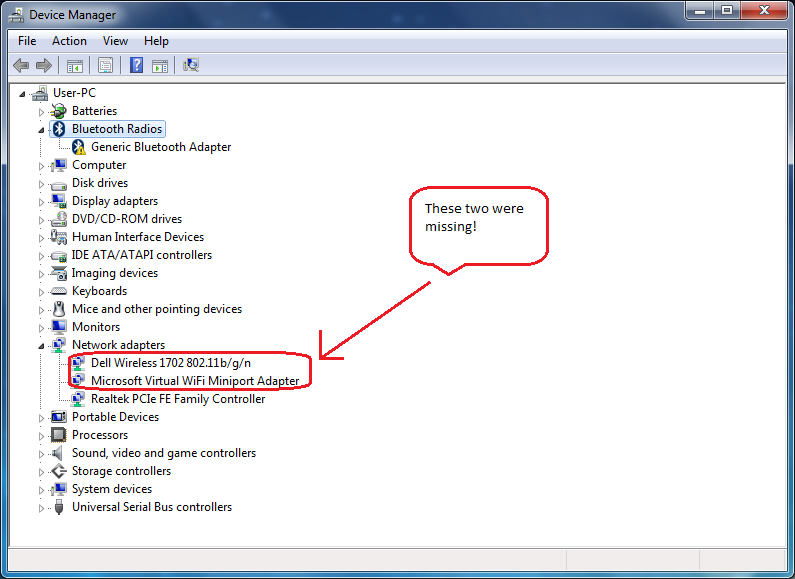Select the IDE ATA/ATAPI controllers label
The height and width of the screenshot is (579, 795).
pos(141,255)
